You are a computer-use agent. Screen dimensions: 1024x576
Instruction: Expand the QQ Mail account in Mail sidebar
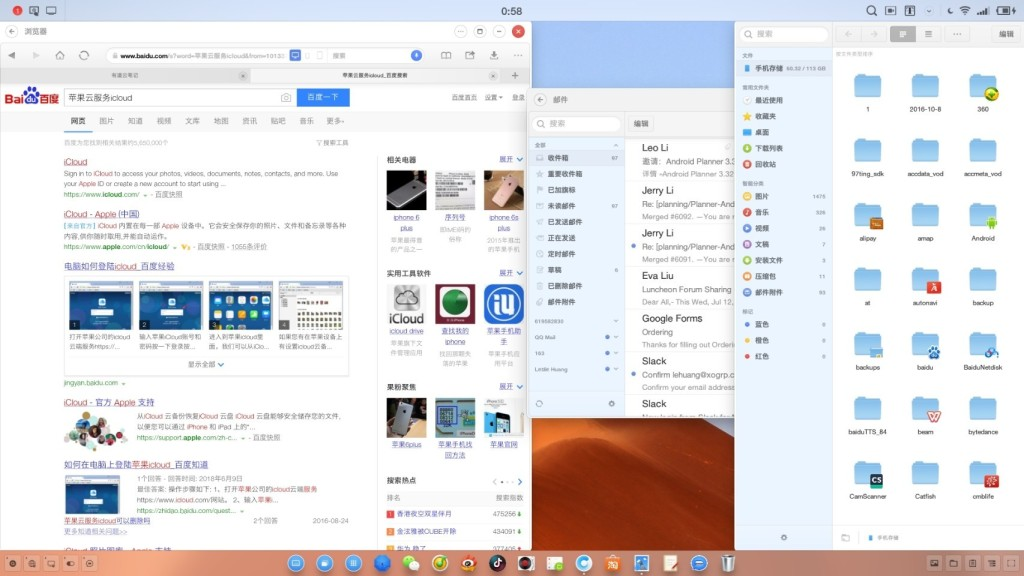615,337
